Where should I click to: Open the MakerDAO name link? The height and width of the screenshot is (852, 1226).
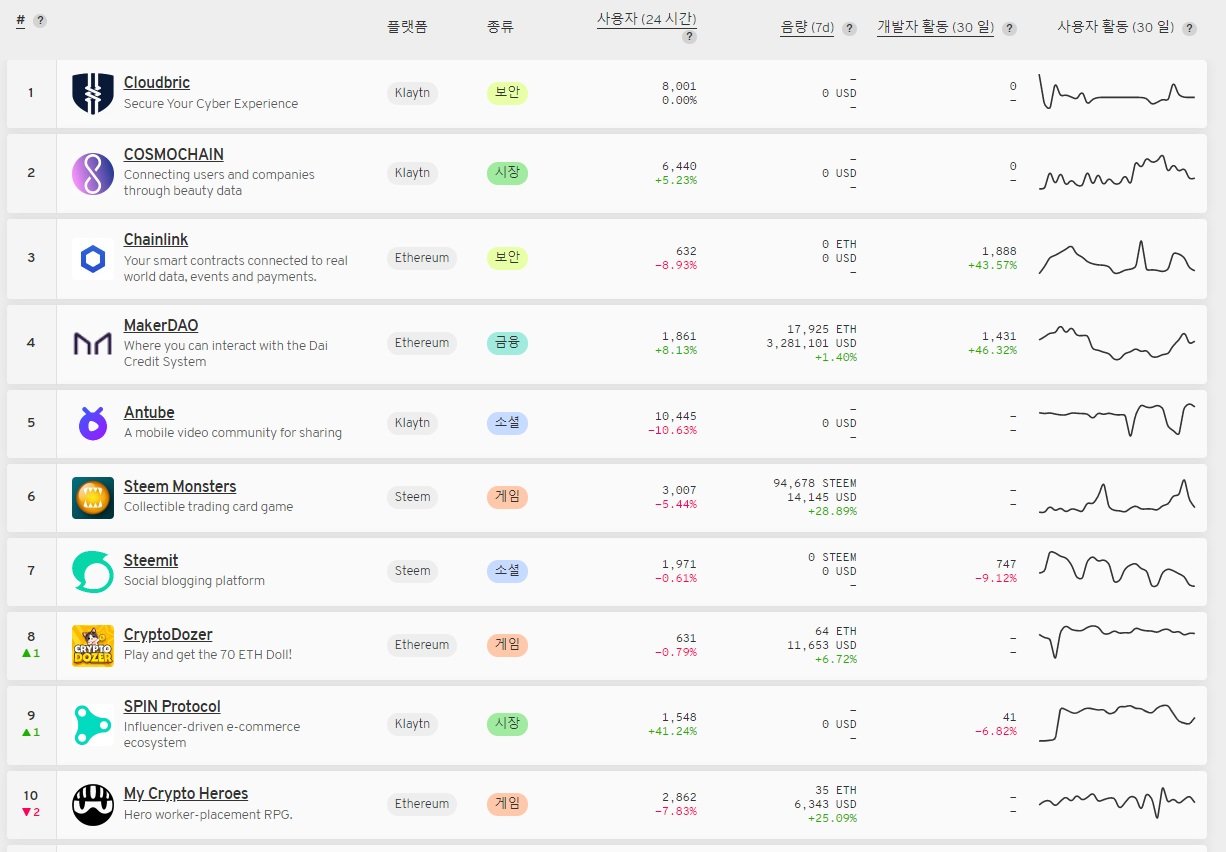click(161, 325)
